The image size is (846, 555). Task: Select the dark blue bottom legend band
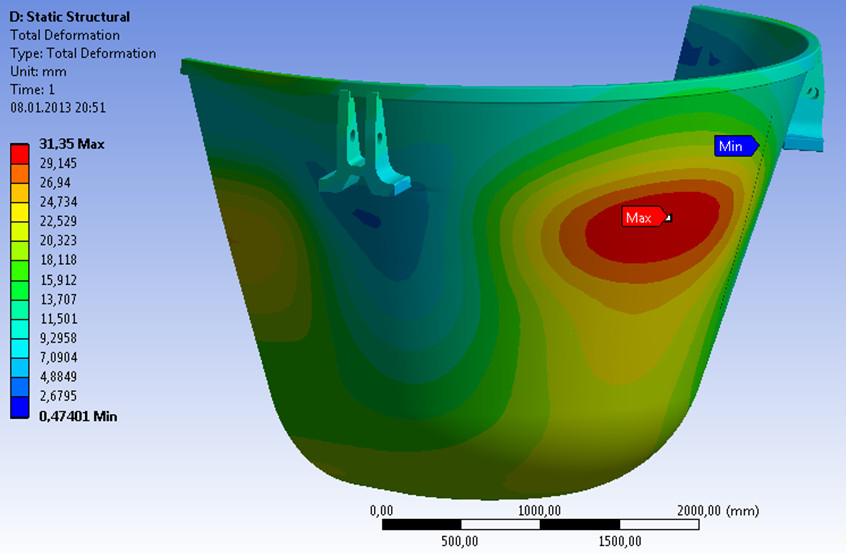tap(19, 407)
